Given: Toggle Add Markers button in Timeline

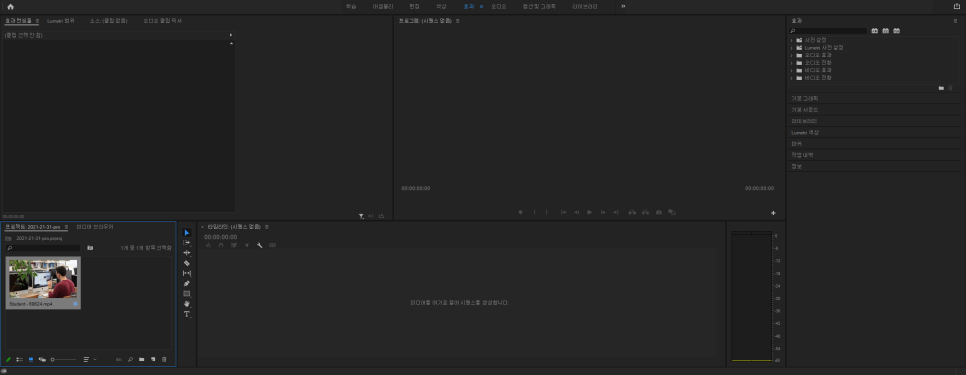Looking at the screenshot, I should pyautogui.click(x=247, y=245).
